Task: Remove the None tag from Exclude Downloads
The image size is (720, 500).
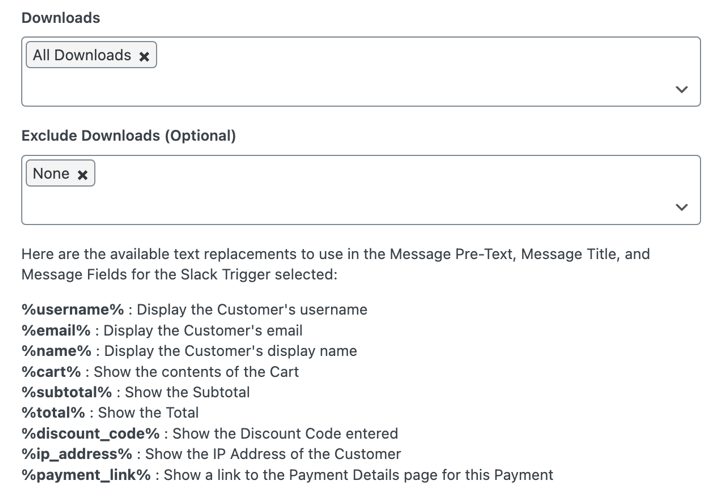Action: (83, 175)
